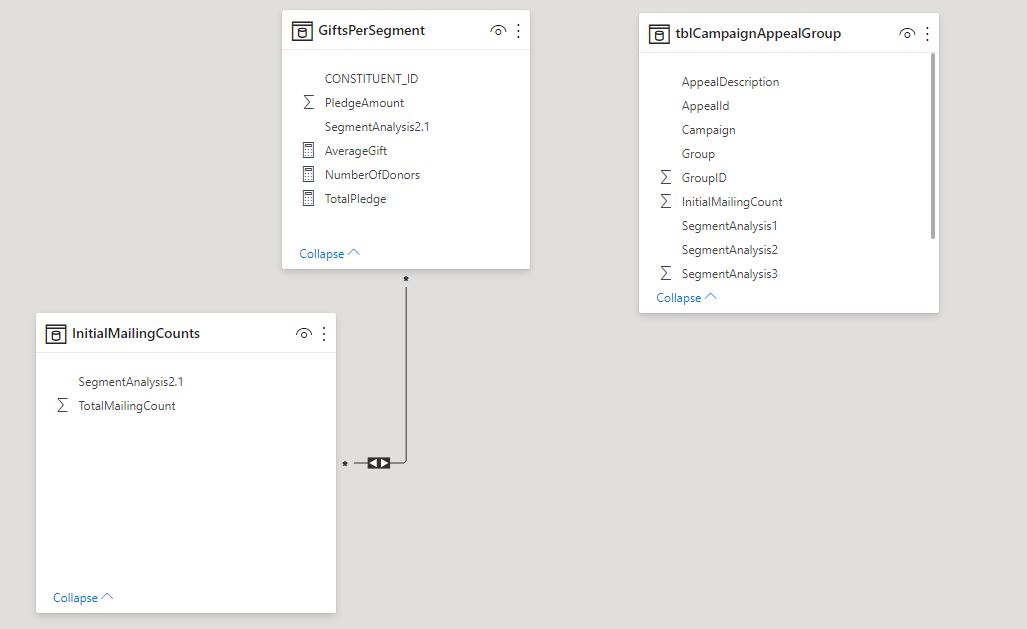The height and width of the screenshot is (629, 1027).
Task: Select the TotalPledge measure
Action: [x=356, y=199]
